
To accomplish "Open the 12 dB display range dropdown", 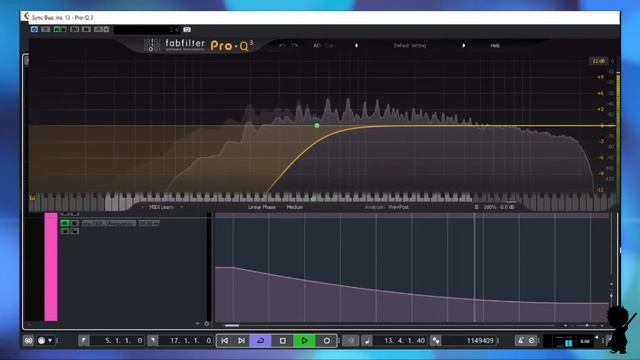I will (x=598, y=61).
